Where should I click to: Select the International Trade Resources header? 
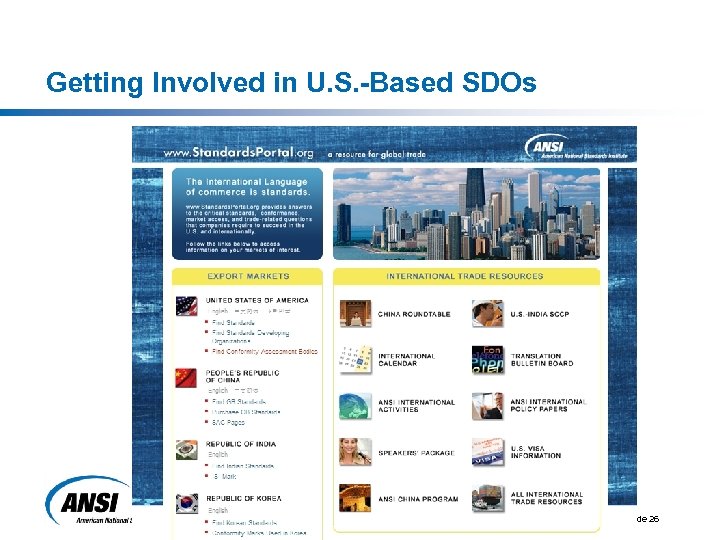[x=467, y=276]
